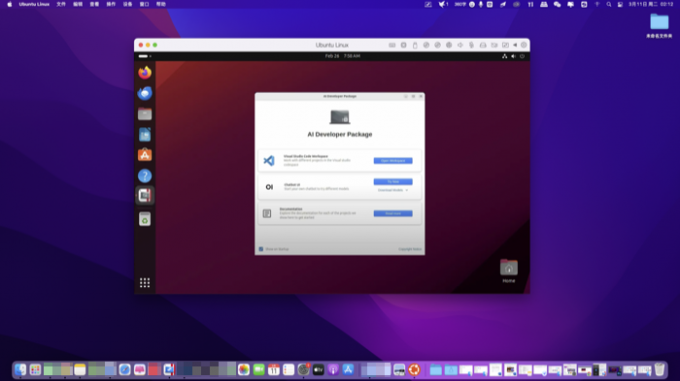Click the Open Workspace button
Viewport: 680px width, 381px height.
pyautogui.click(x=393, y=161)
